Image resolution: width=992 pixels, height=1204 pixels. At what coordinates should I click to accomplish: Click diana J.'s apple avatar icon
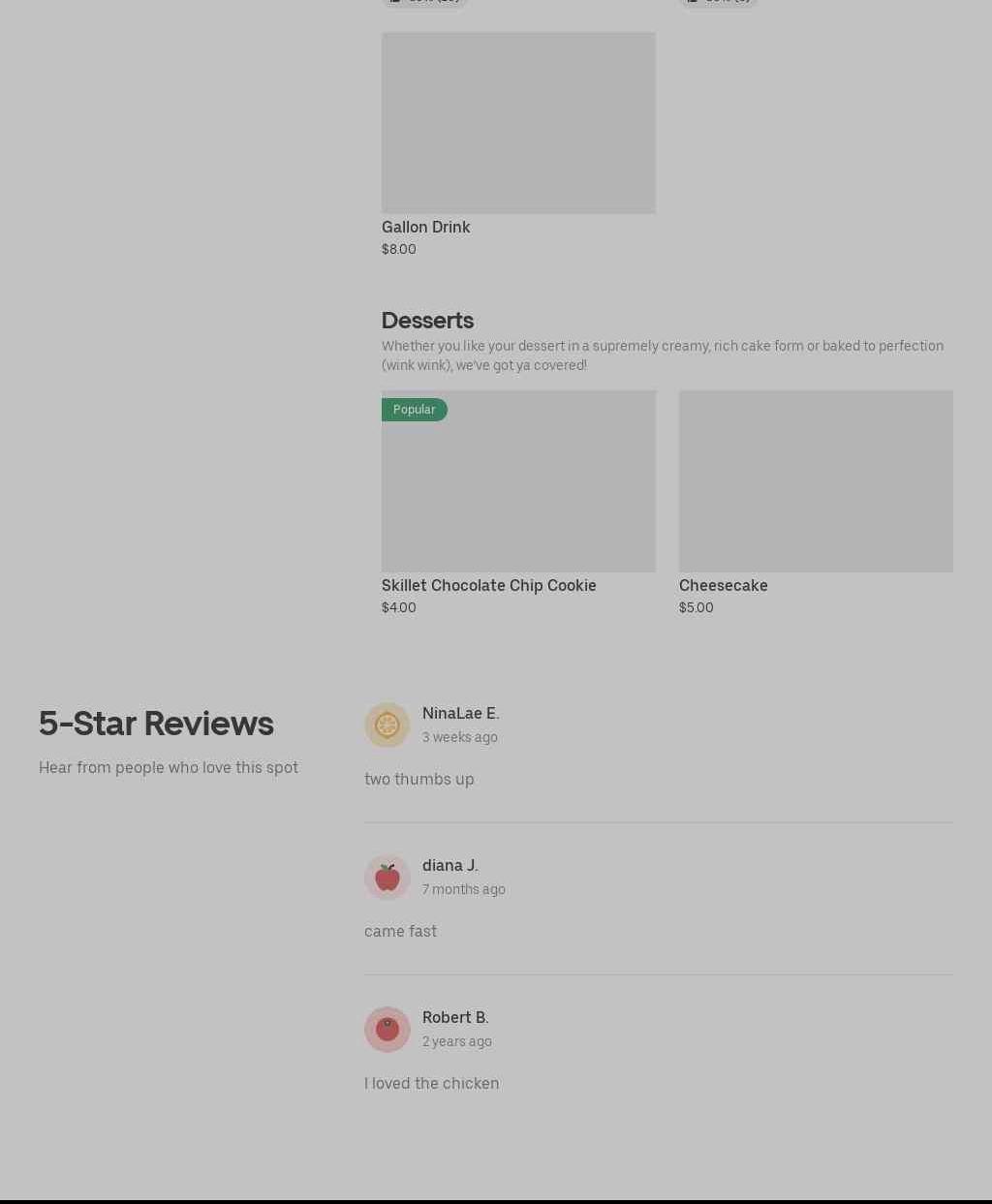[387, 877]
